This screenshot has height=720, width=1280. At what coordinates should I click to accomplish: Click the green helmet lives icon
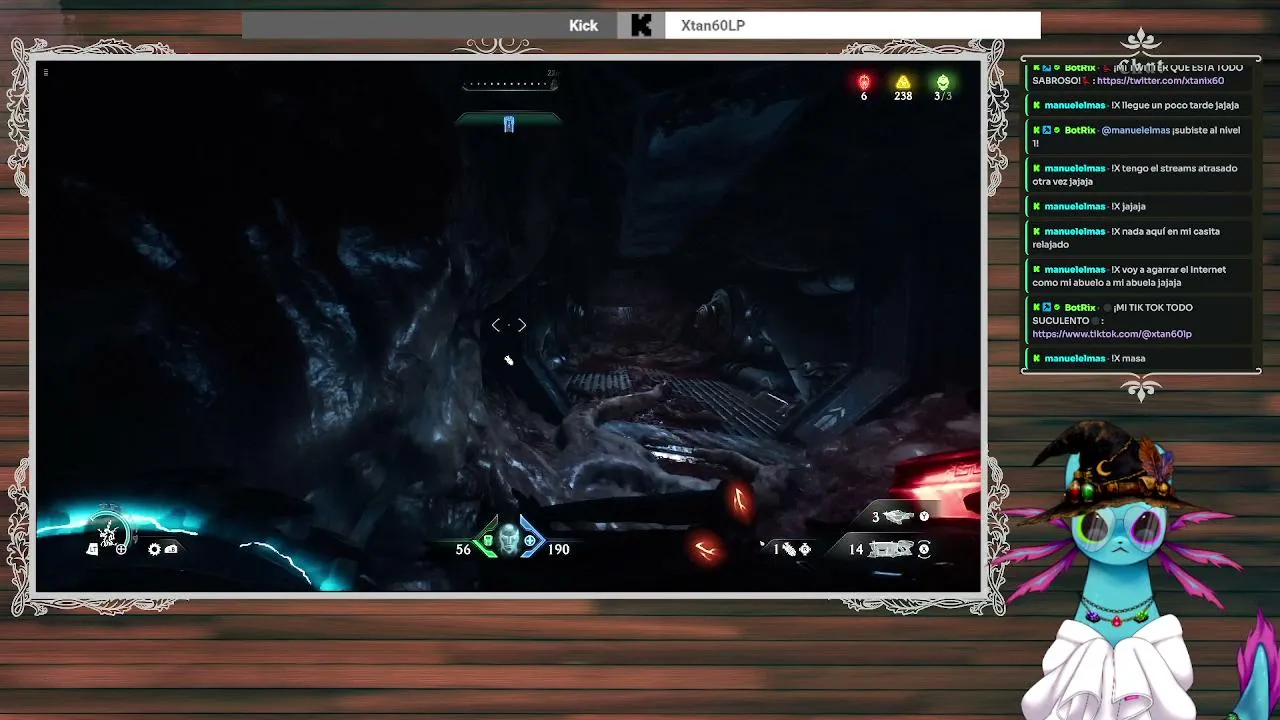click(x=942, y=81)
